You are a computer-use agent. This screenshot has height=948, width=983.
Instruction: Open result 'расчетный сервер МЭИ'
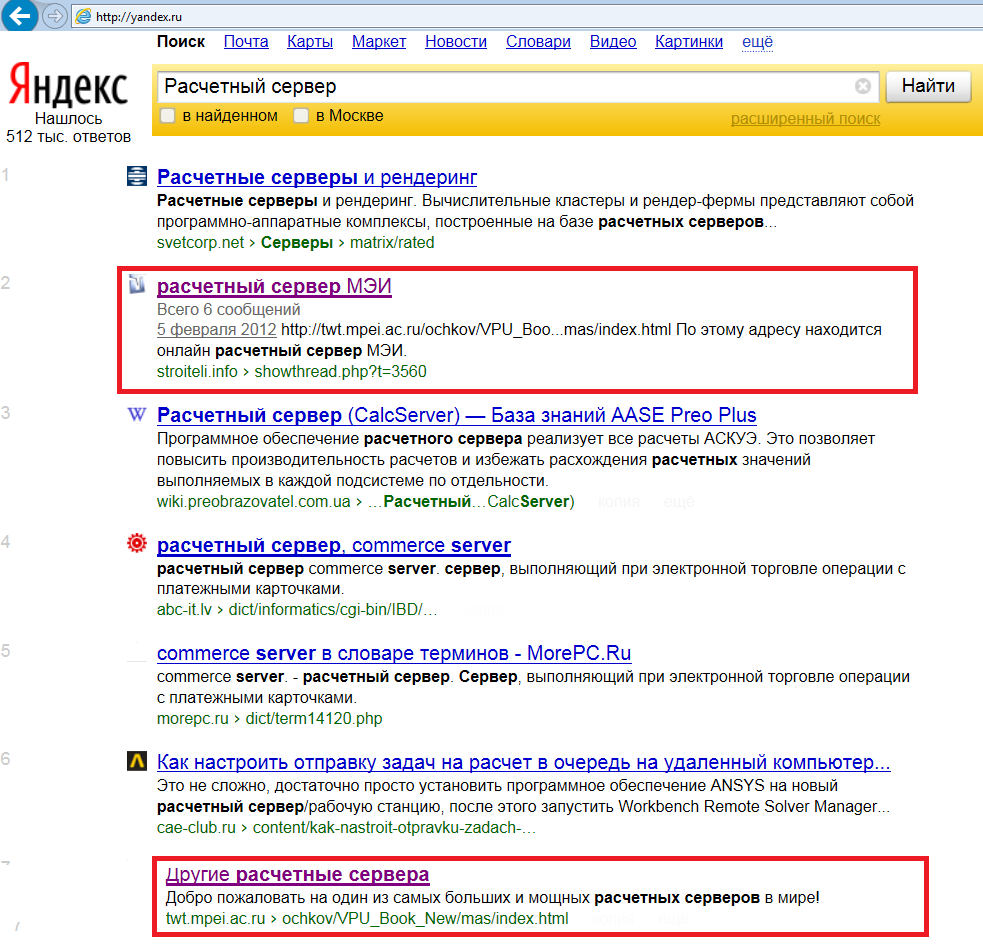[x=274, y=286]
